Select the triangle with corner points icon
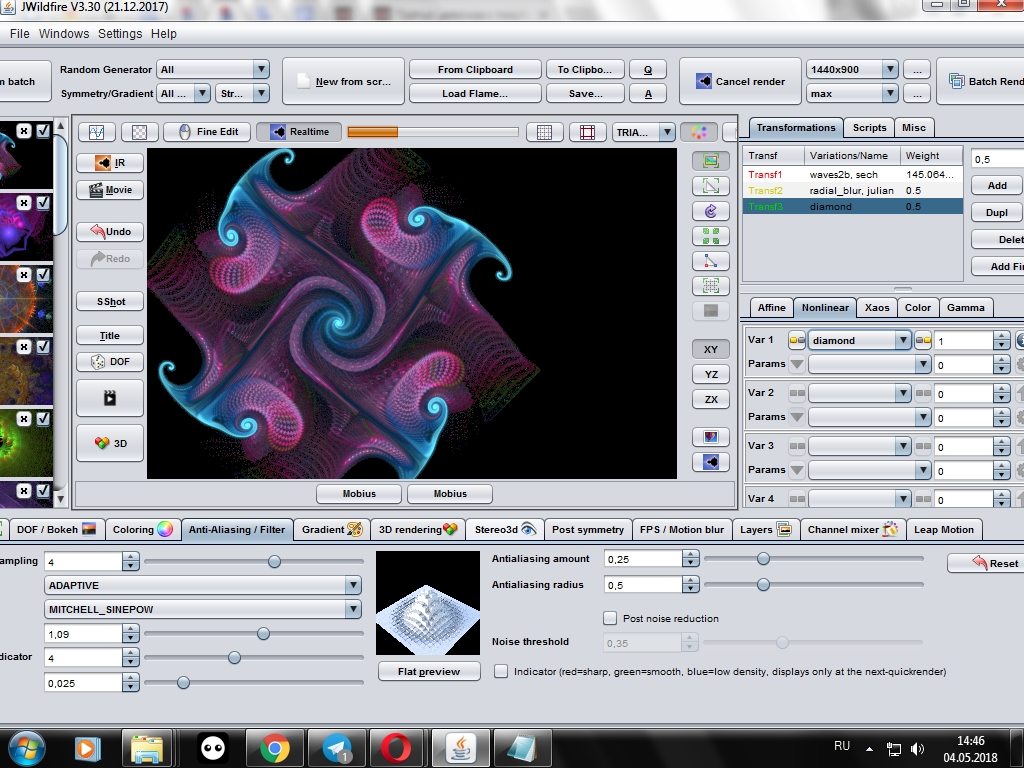 711,261
